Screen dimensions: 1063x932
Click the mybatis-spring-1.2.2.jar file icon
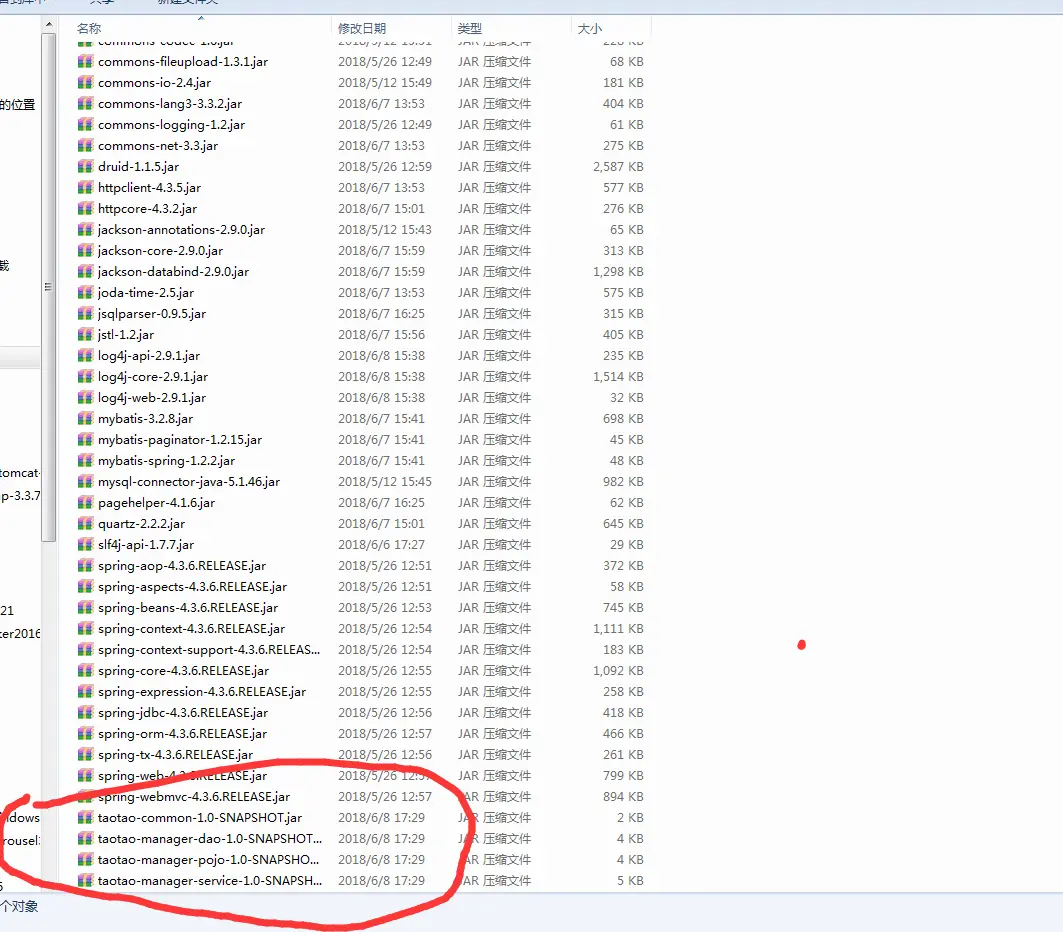(x=85, y=461)
